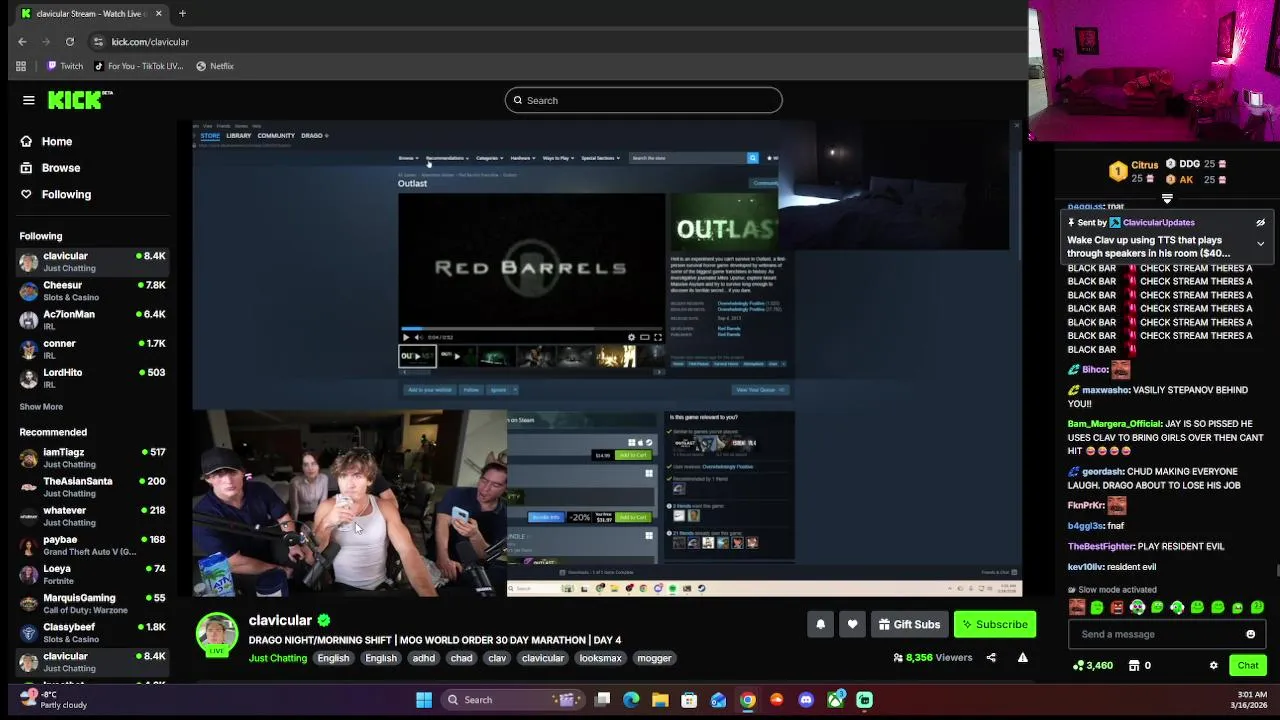Open the Twitch bookmark

[x=65, y=66]
